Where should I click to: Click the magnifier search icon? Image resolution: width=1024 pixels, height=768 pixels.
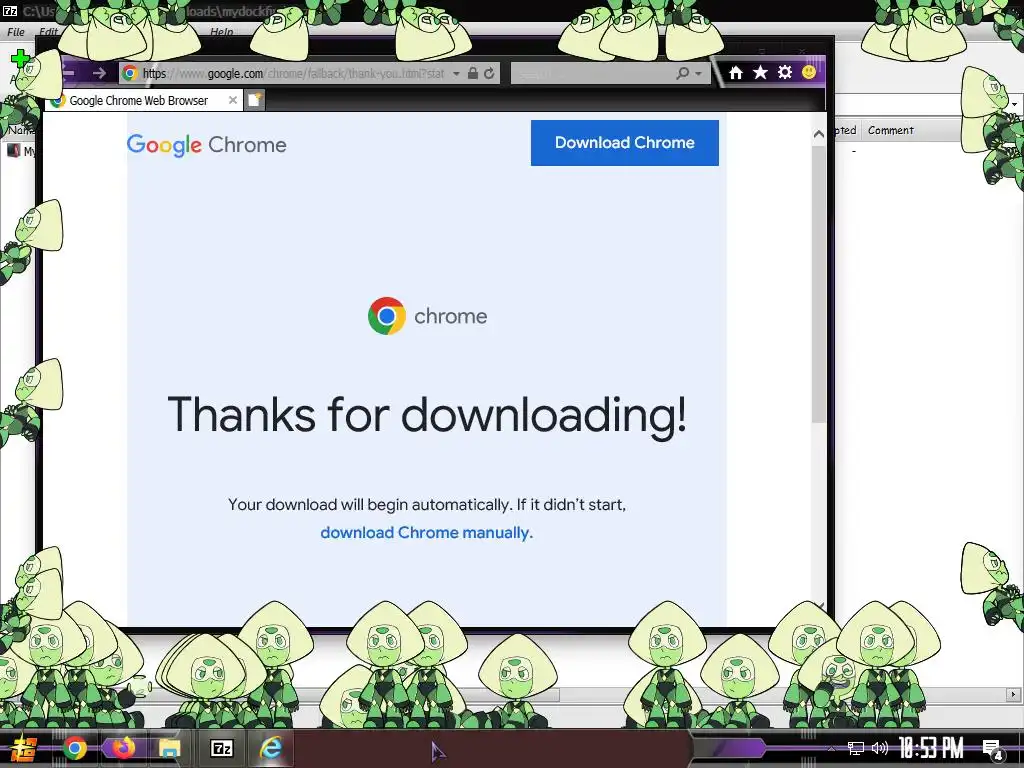682,73
